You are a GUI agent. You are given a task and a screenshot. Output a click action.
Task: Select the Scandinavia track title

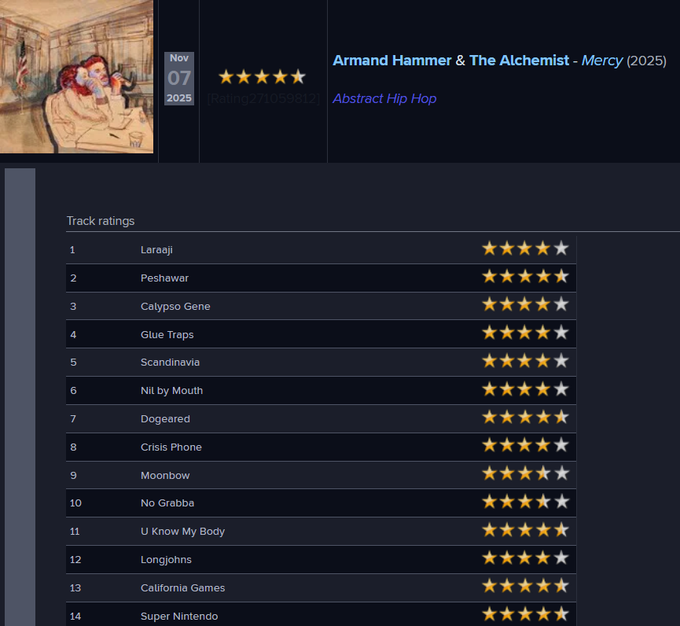pyautogui.click(x=170, y=362)
